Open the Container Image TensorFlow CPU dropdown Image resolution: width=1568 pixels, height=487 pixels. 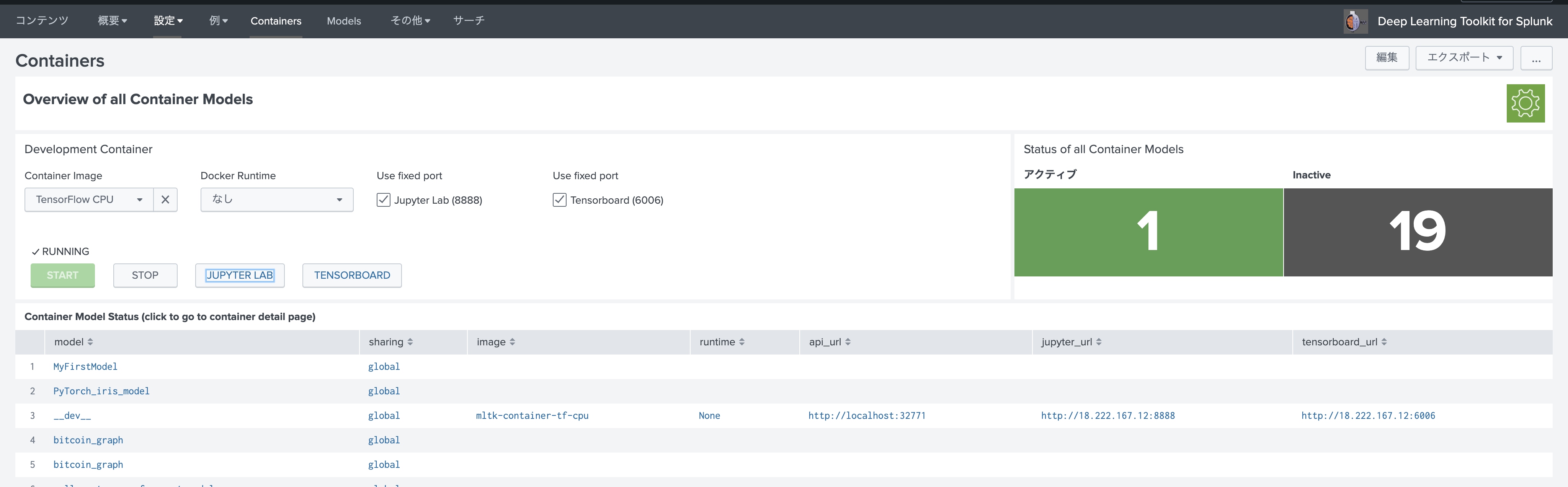(x=89, y=200)
